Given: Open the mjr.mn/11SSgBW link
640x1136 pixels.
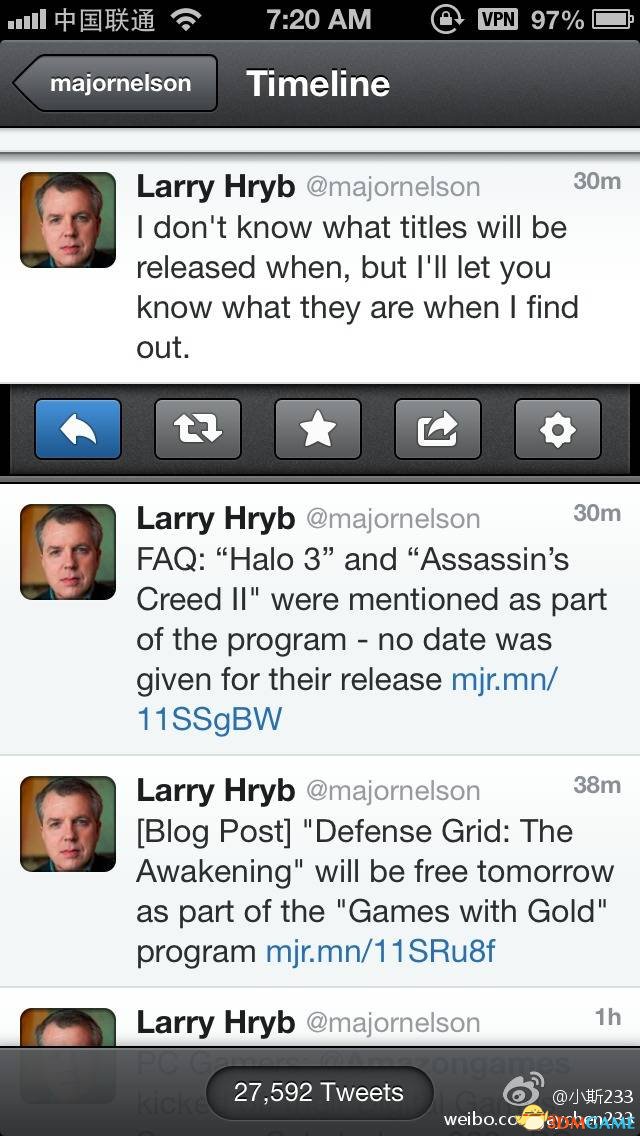Looking at the screenshot, I should click(x=348, y=700).
